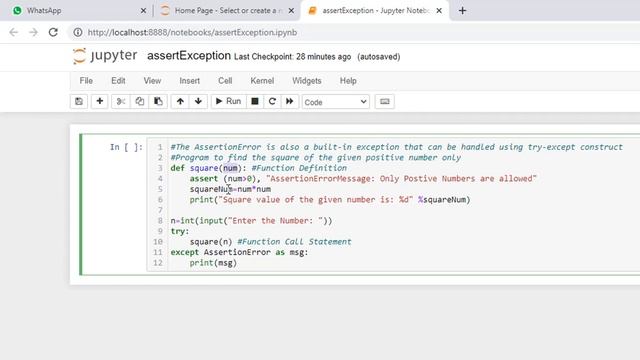This screenshot has width=640, height=360.
Task: Paste cells below icon
Action: point(158,102)
